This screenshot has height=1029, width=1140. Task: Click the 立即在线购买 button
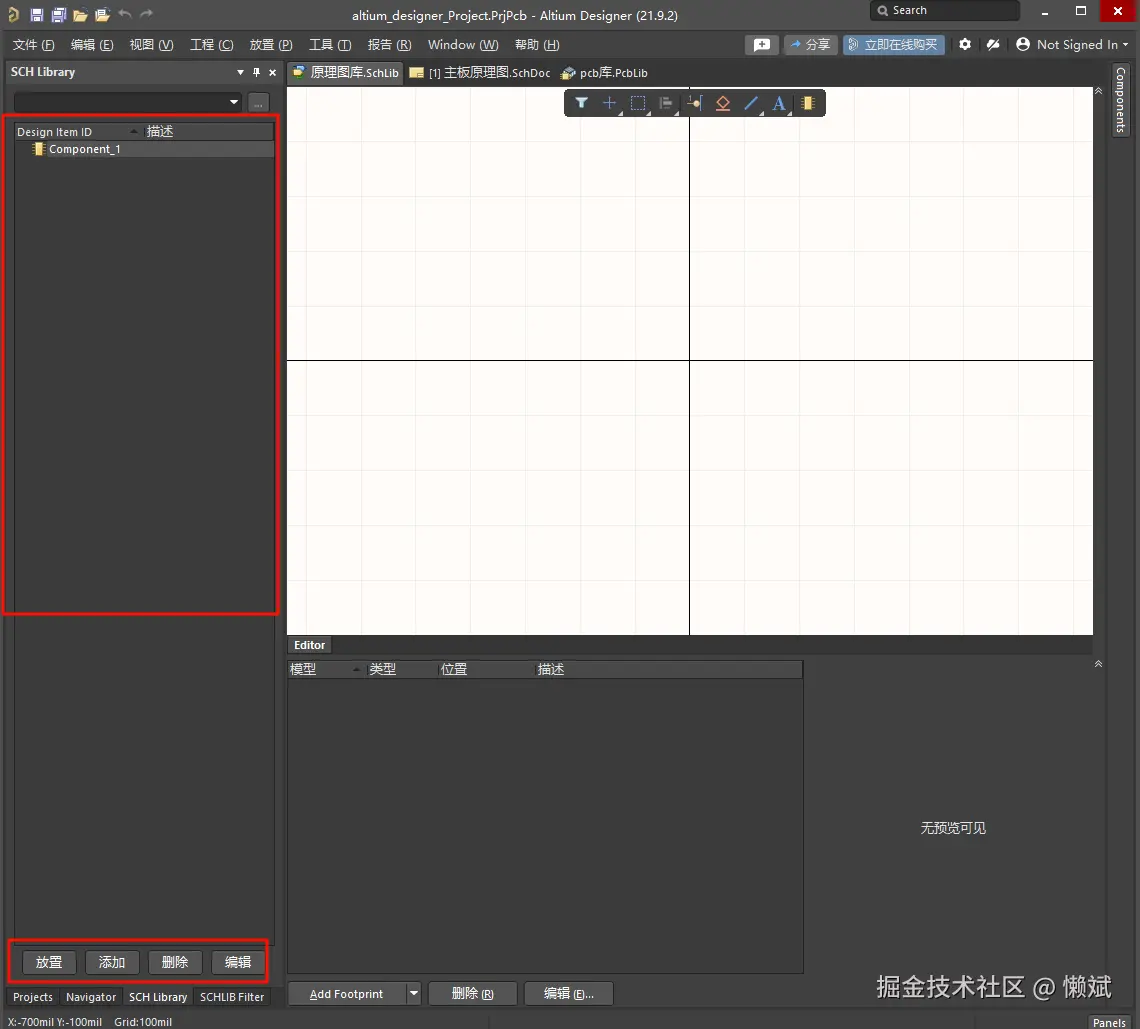coord(894,45)
